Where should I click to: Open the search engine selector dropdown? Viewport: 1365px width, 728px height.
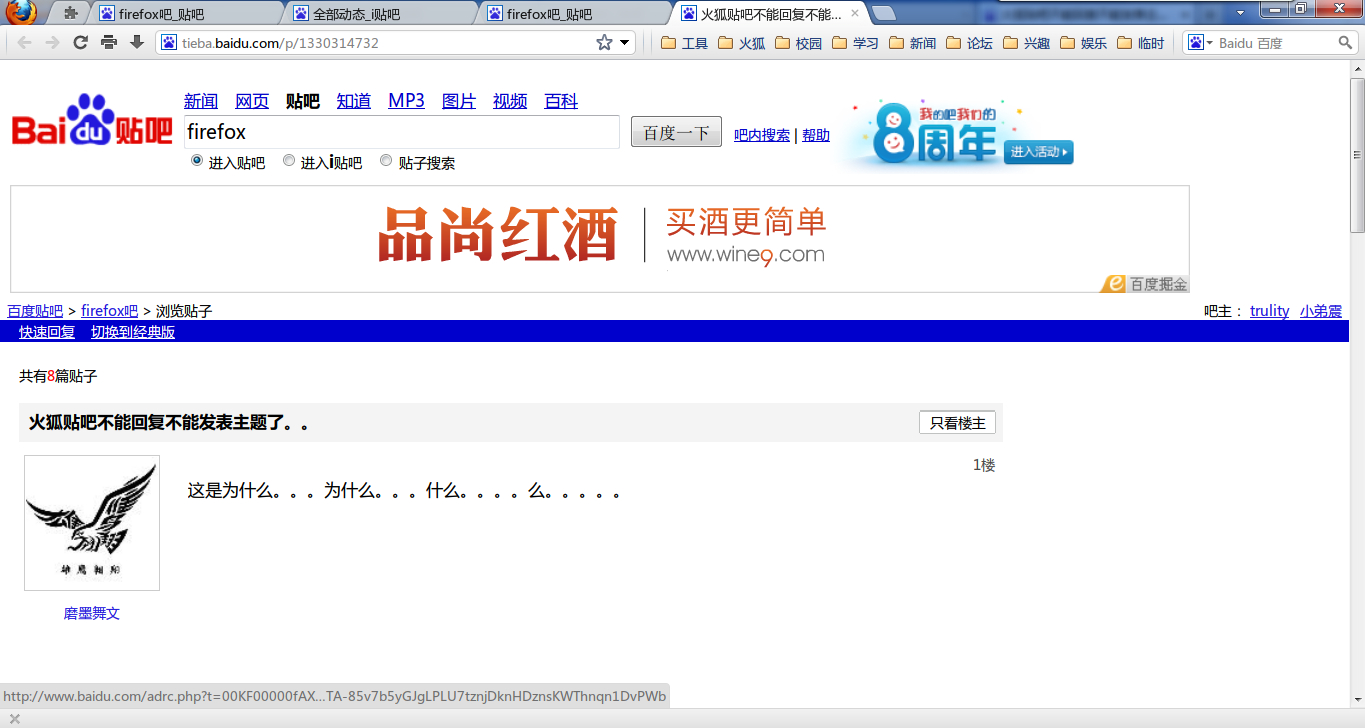[1199, 43]
